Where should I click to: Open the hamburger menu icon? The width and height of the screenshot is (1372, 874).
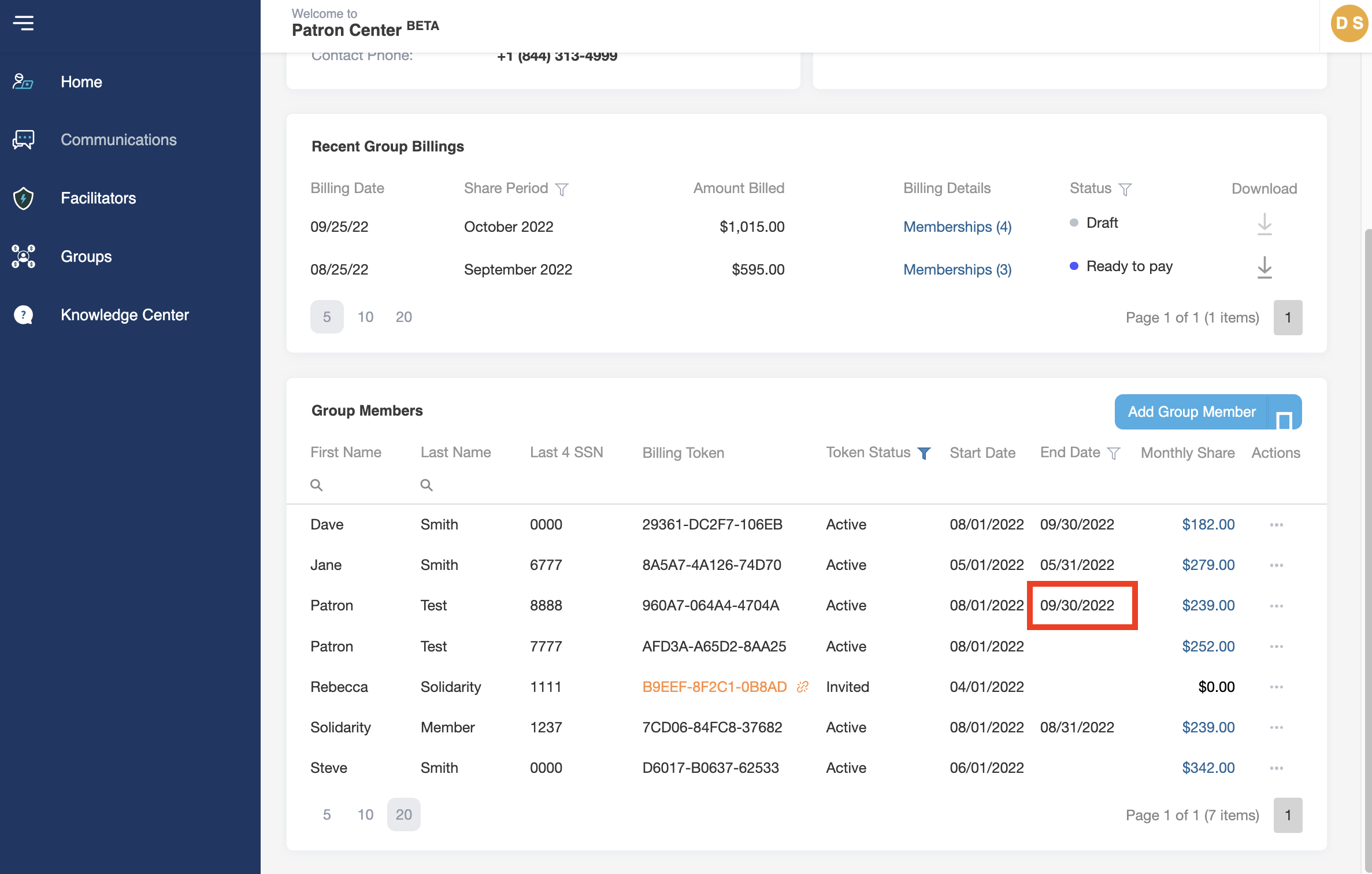pyautogui.click(x=24, y=23)
